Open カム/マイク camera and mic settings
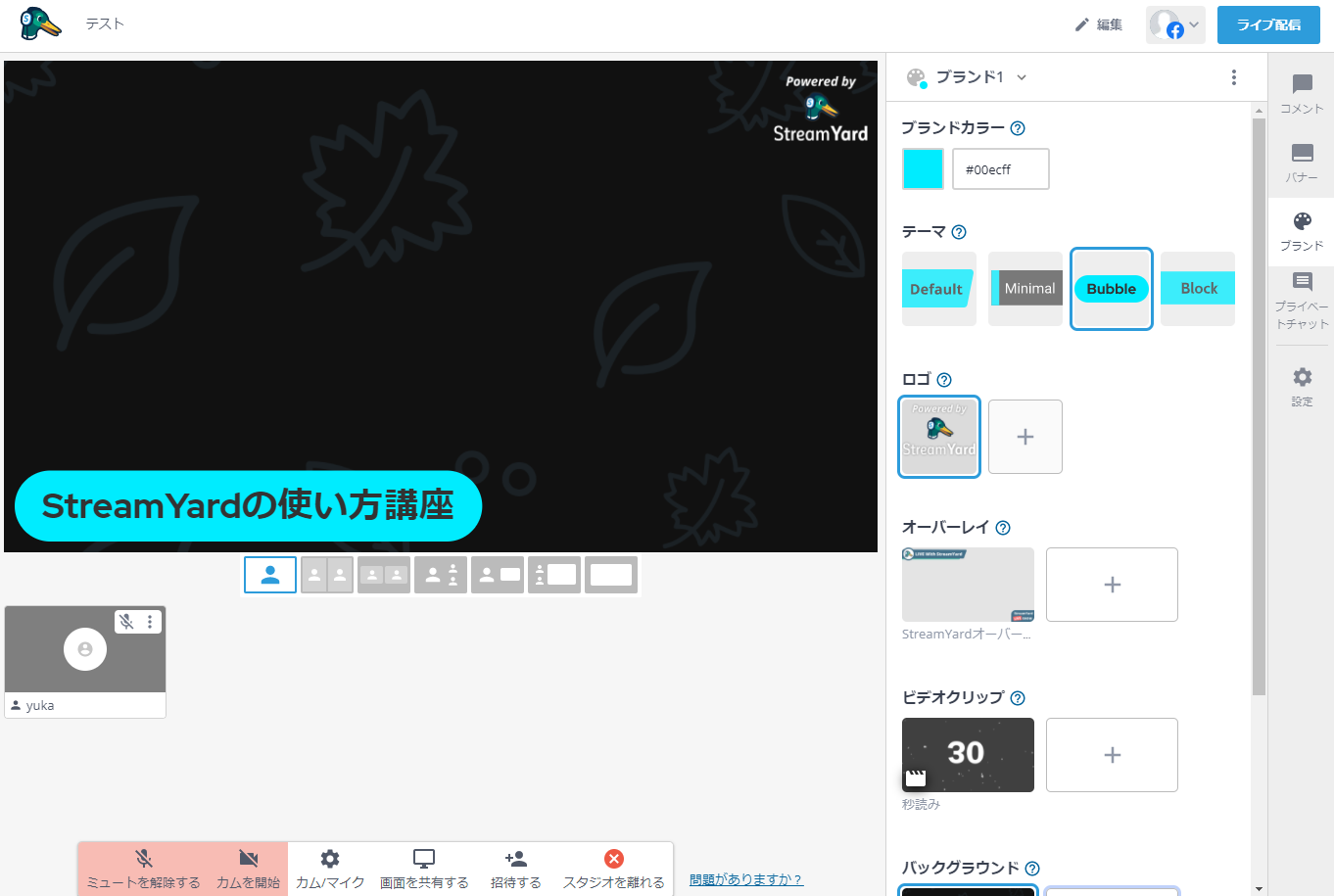This screenshot has height=896, width=1334. pos(330,869)
